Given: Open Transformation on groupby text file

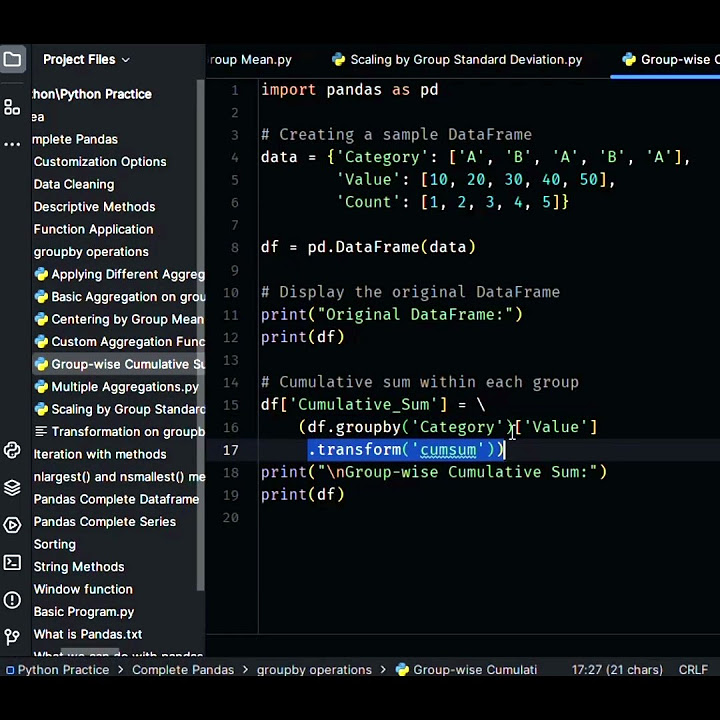Looking at the screenshot, I should tap(119, 432).
